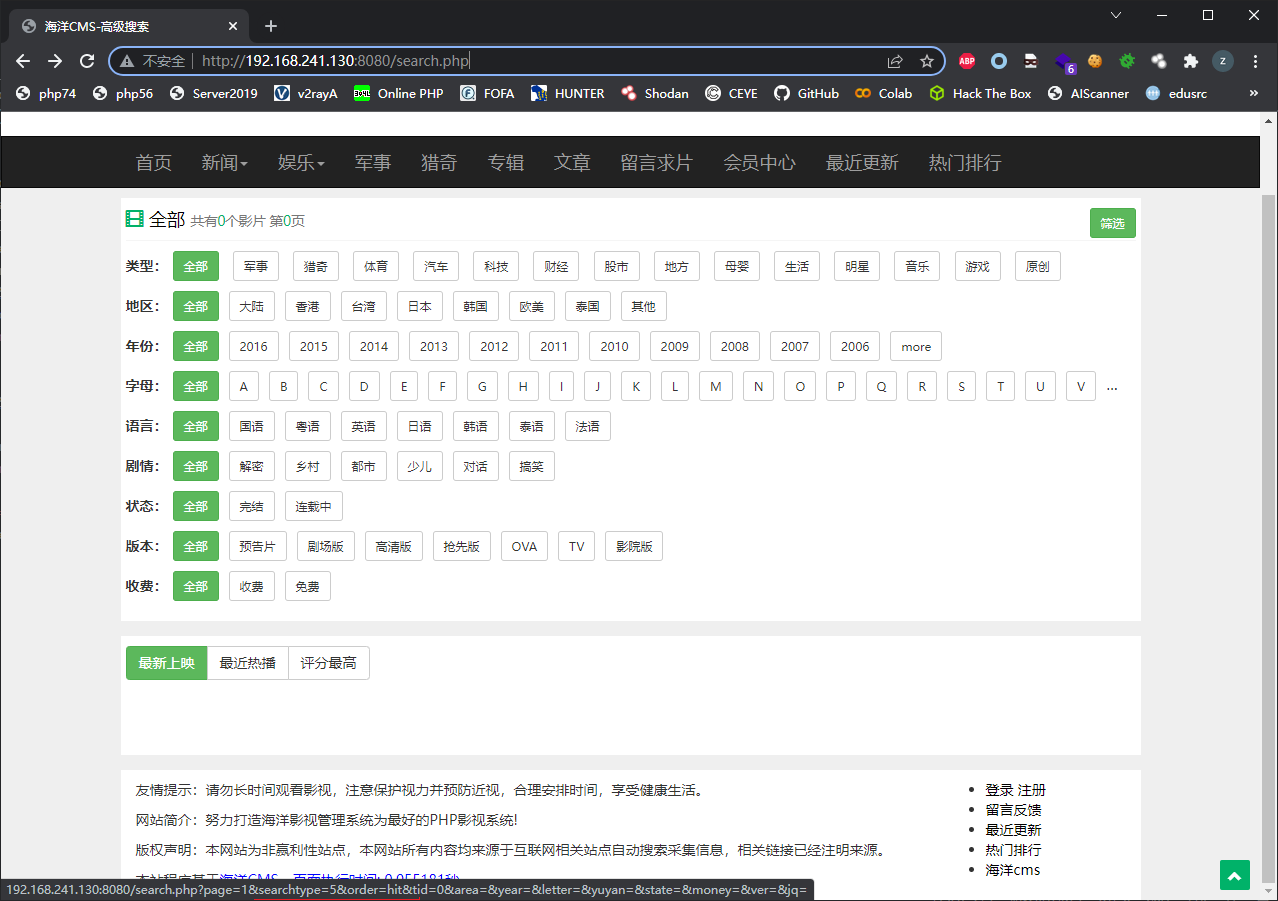Toggle the 收费 fee filter
Screen dimensions: 1278x901
pyautogui.click(x=251, y=586)
